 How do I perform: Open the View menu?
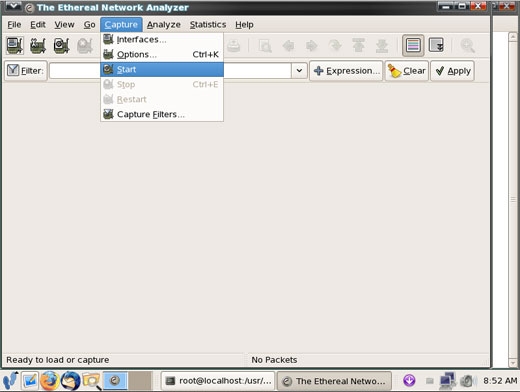64,25
